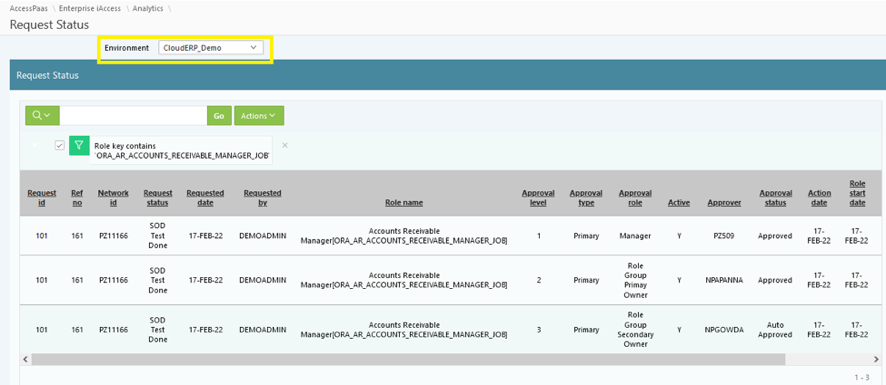Uncheck the Role key filter checkbox

tap(59, 145)
